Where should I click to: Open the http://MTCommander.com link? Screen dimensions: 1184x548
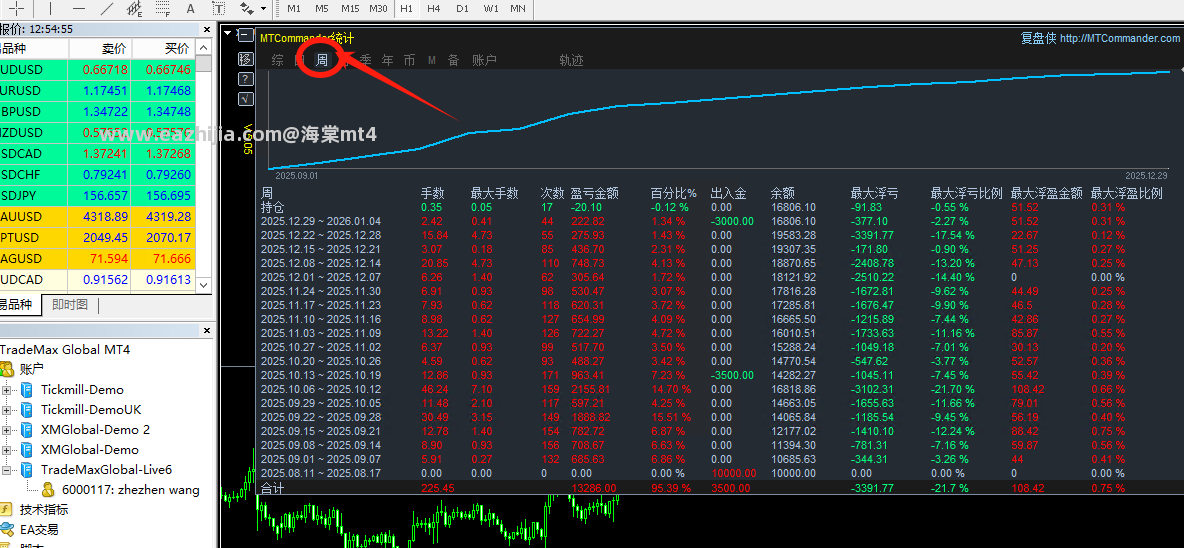1119,38
